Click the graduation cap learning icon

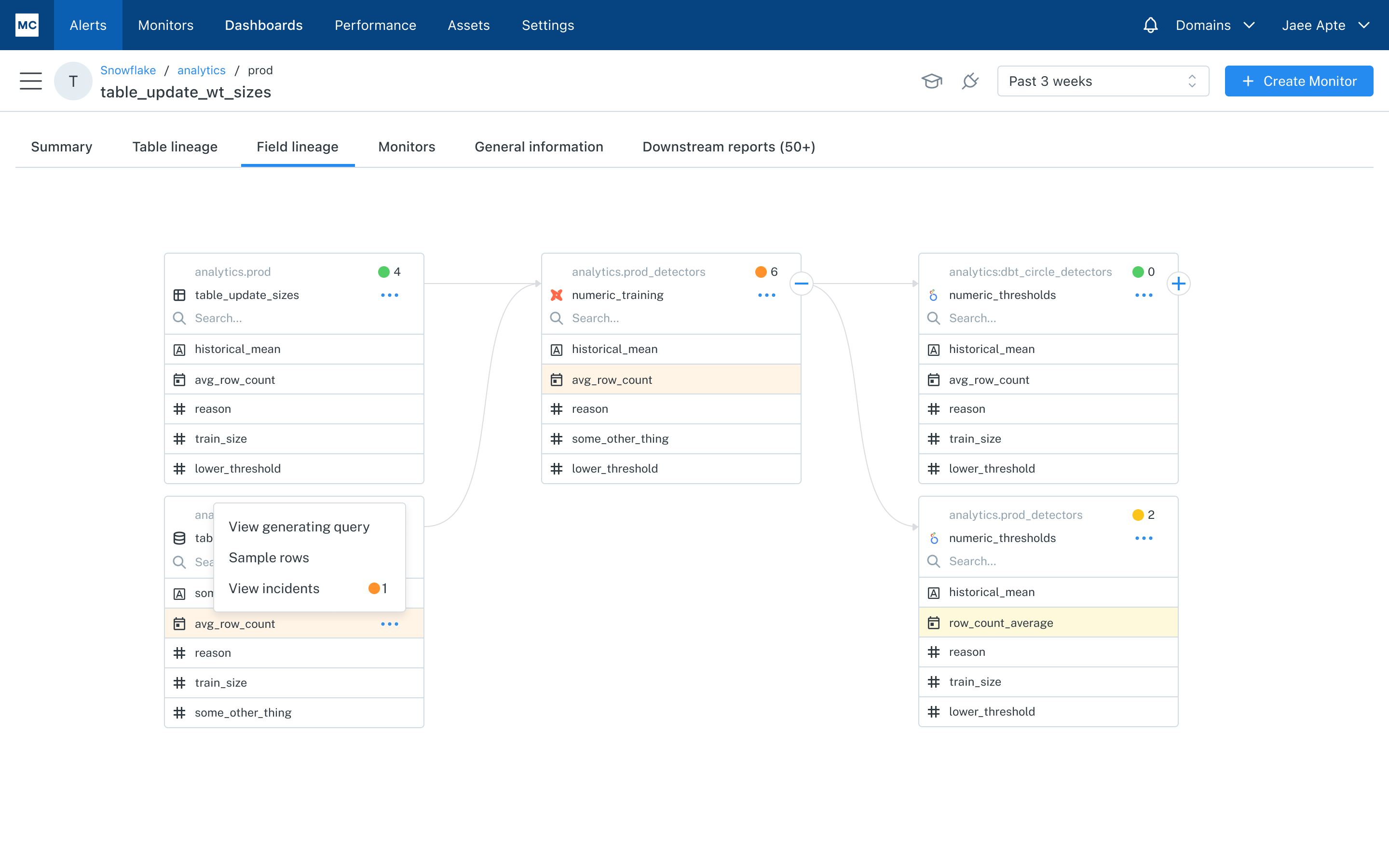pos(932,81)
